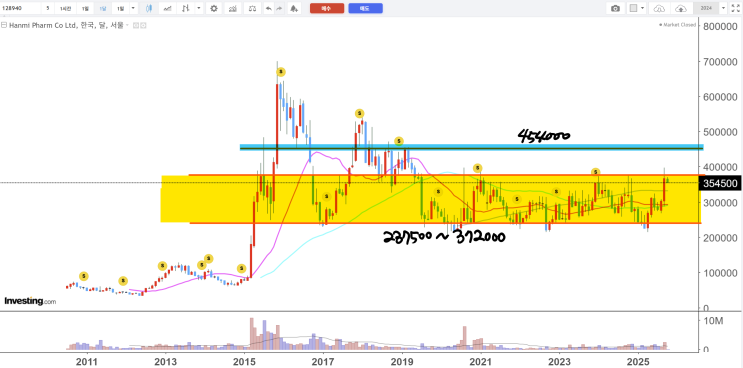Click the Hanmi Pharm Co Ltd title text
The width and height of the screenshot is (743, 368).
tap(43, 26)
